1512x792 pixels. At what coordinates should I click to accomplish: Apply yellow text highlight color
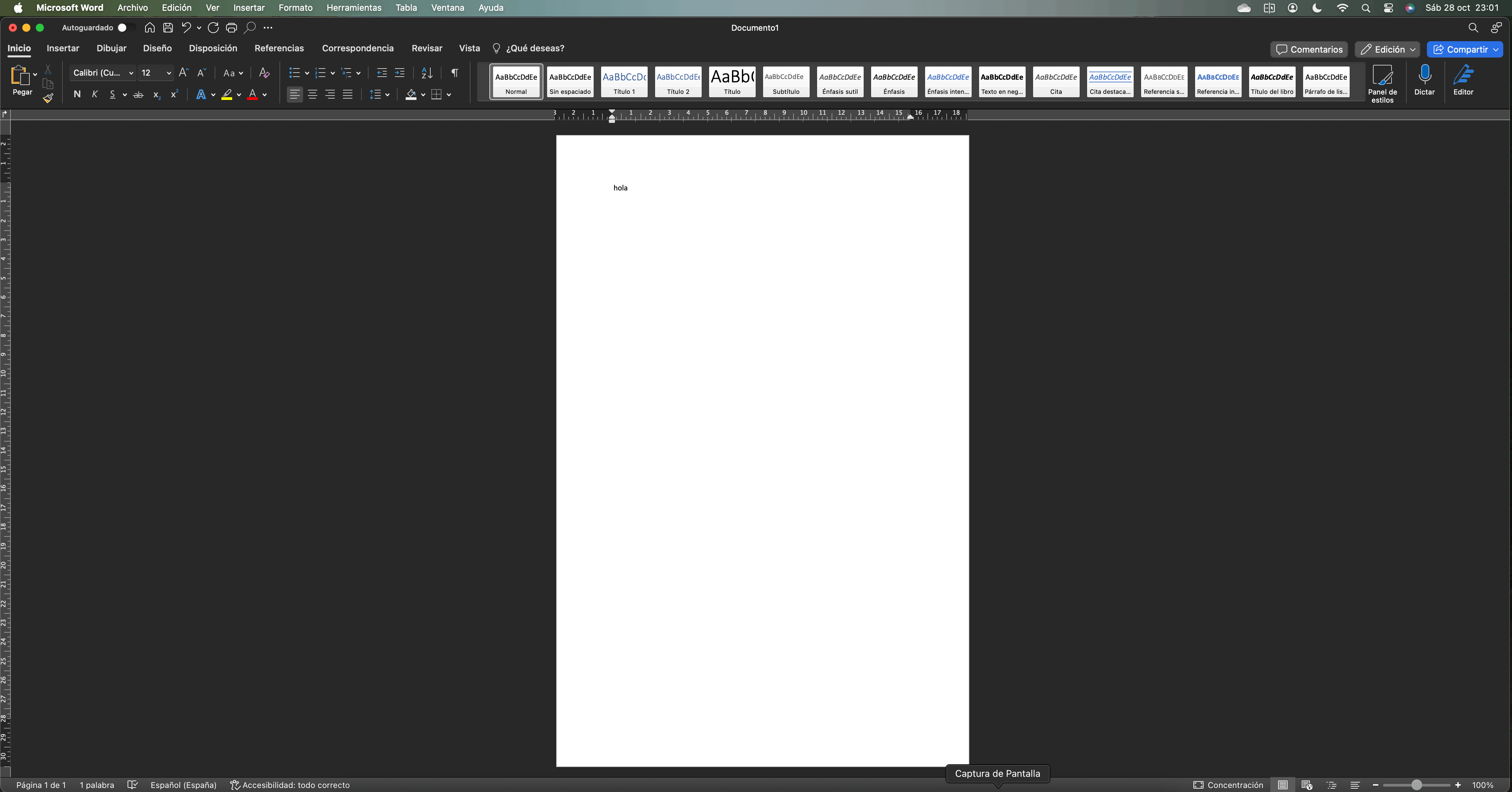(226, 95)
